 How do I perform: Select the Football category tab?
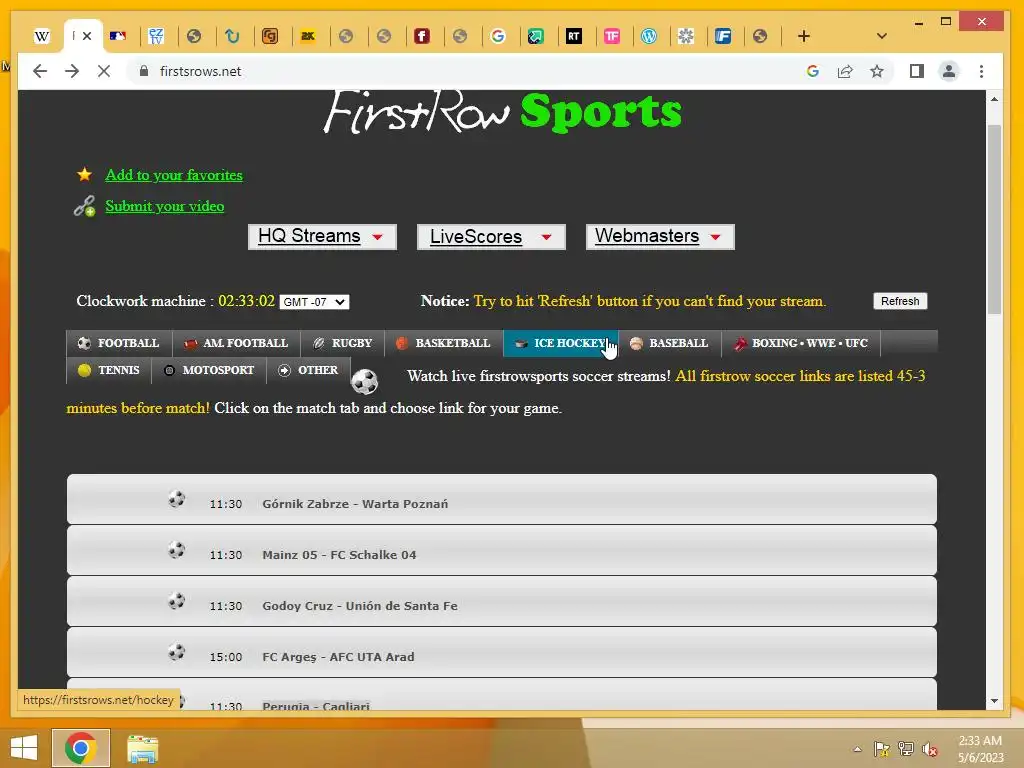(x=119, y=343)
